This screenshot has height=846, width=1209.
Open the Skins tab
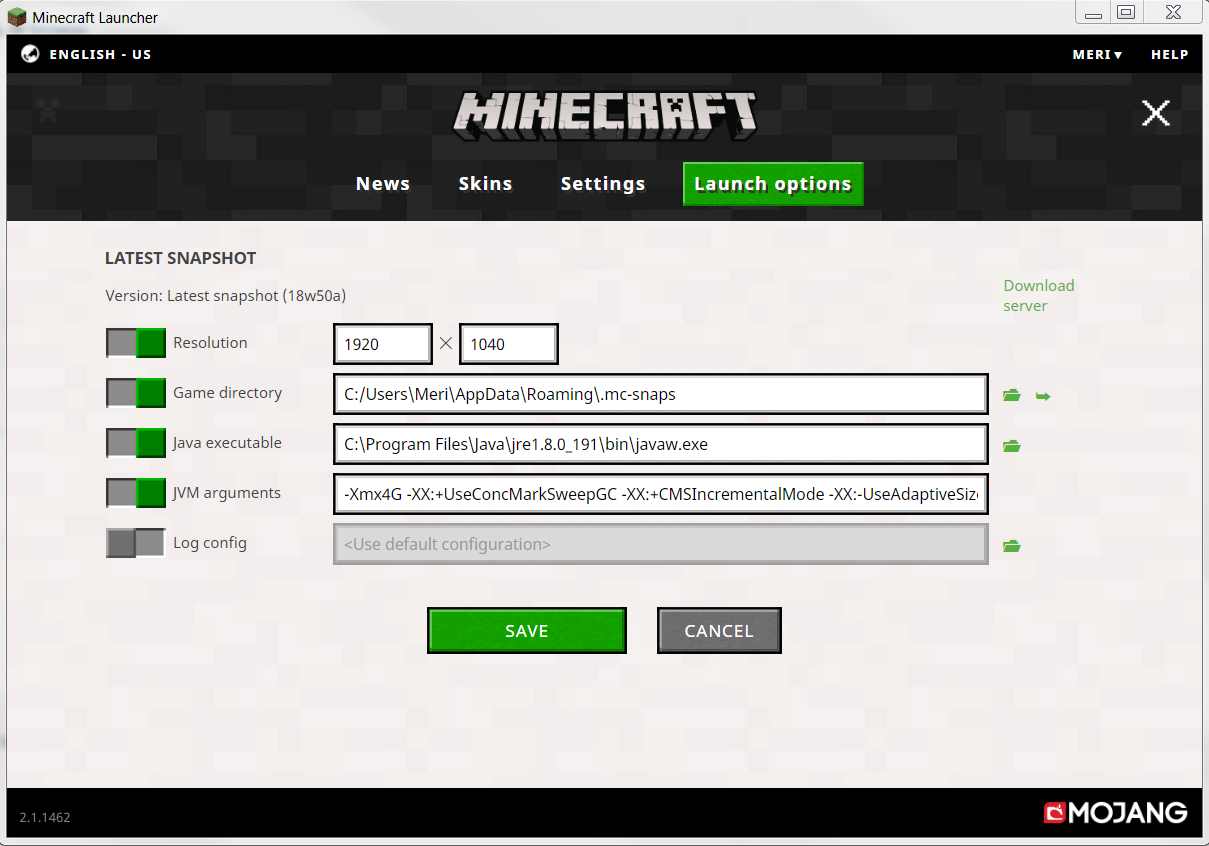click(485, 184)
